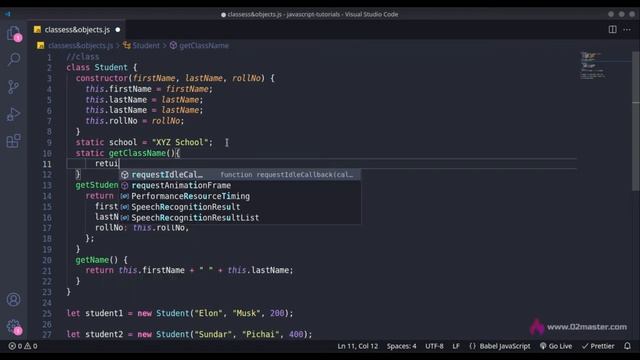Click Ln 11, Col 12 status entry
Image resolution: width=640 pixels, height=360 pixels.
pyautogui.click(x=358, y=346)
